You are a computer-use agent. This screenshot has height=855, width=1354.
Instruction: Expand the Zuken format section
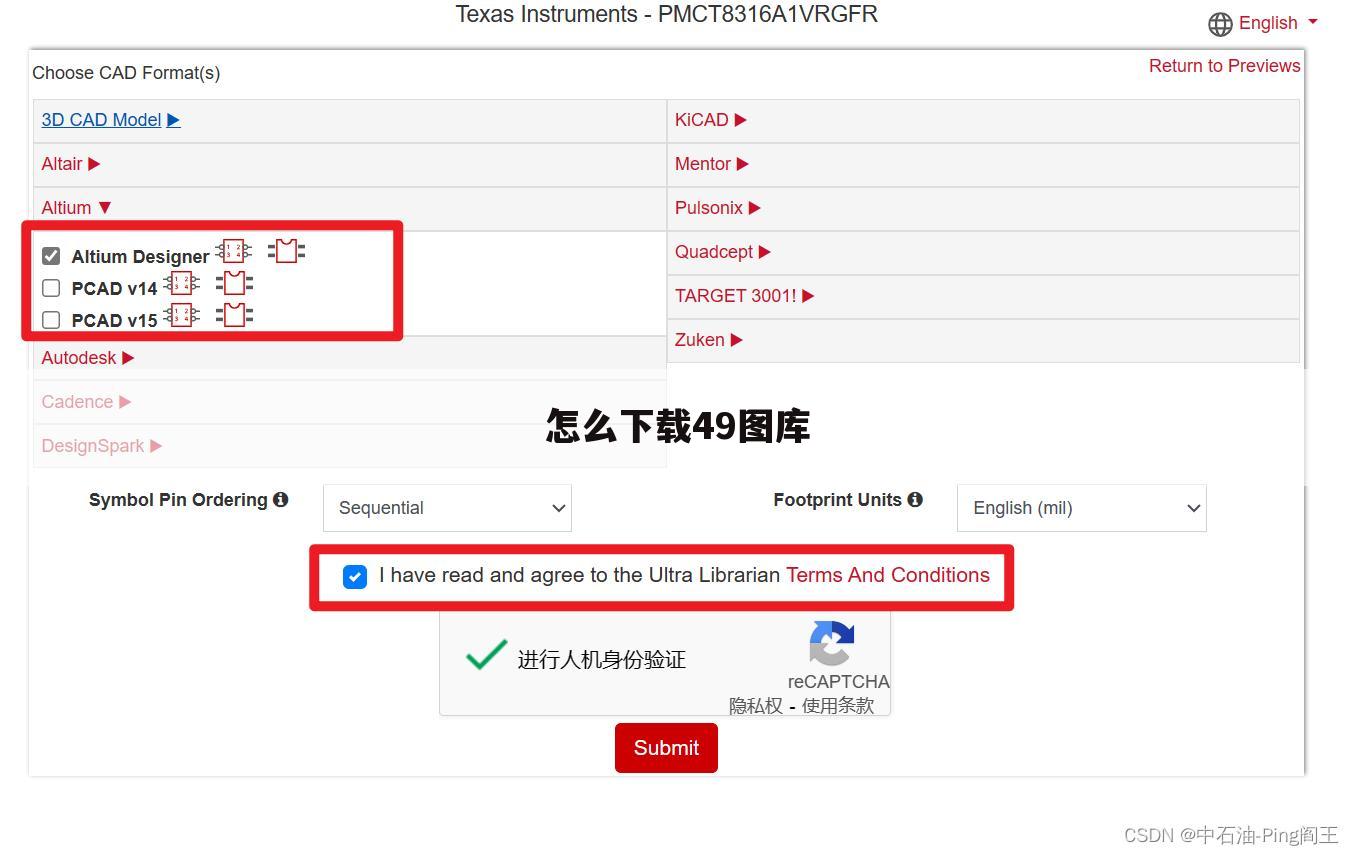point(709,340)
